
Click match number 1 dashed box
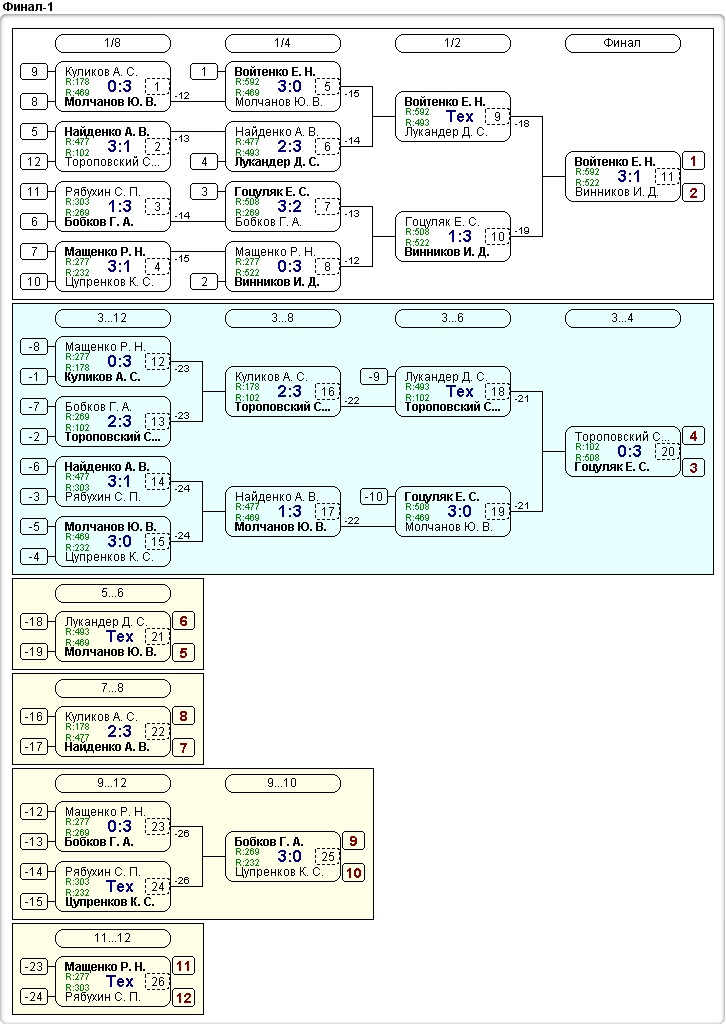(157, 86)
